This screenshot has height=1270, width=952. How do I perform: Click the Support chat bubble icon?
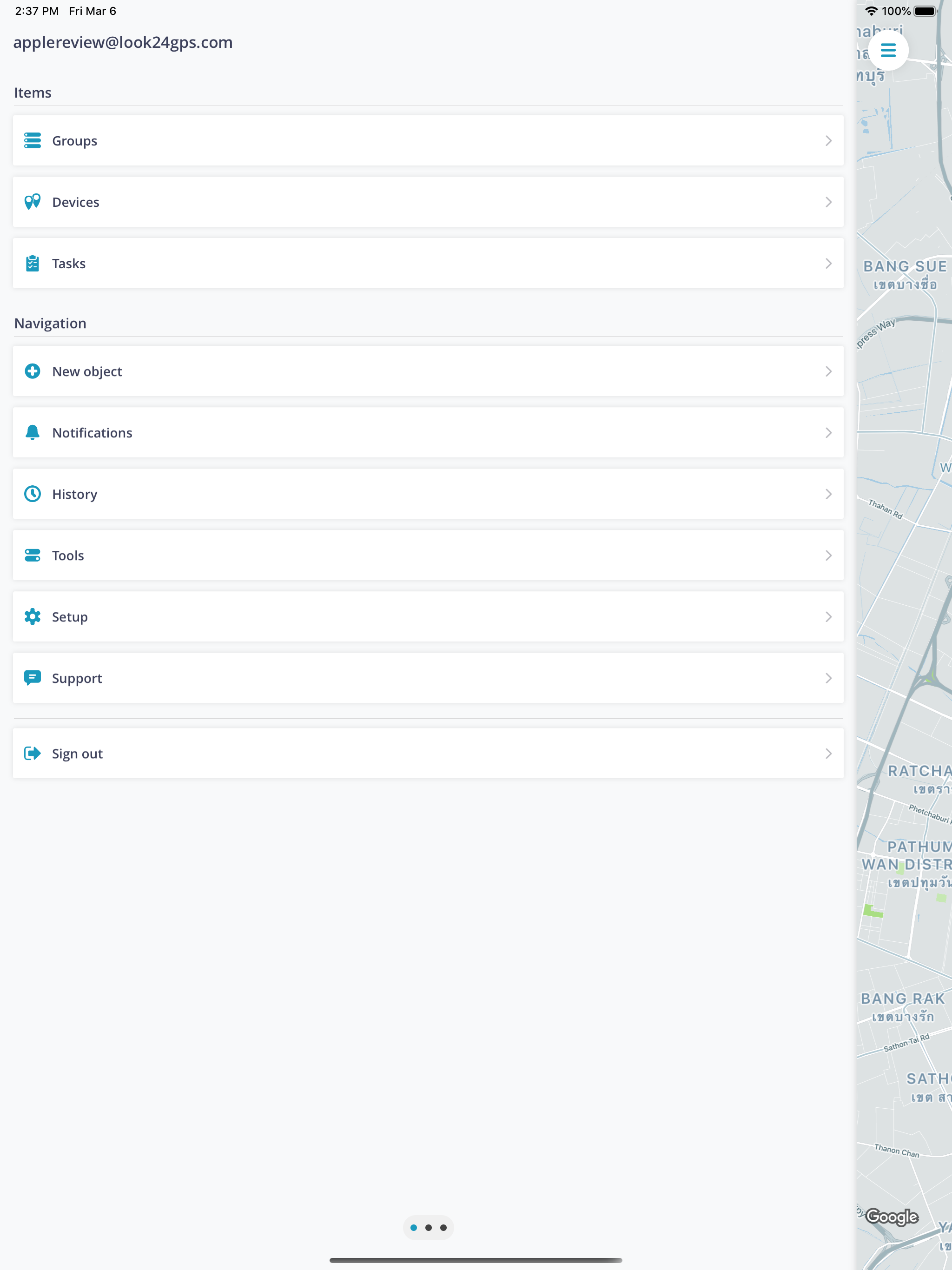tap(33, 678)
